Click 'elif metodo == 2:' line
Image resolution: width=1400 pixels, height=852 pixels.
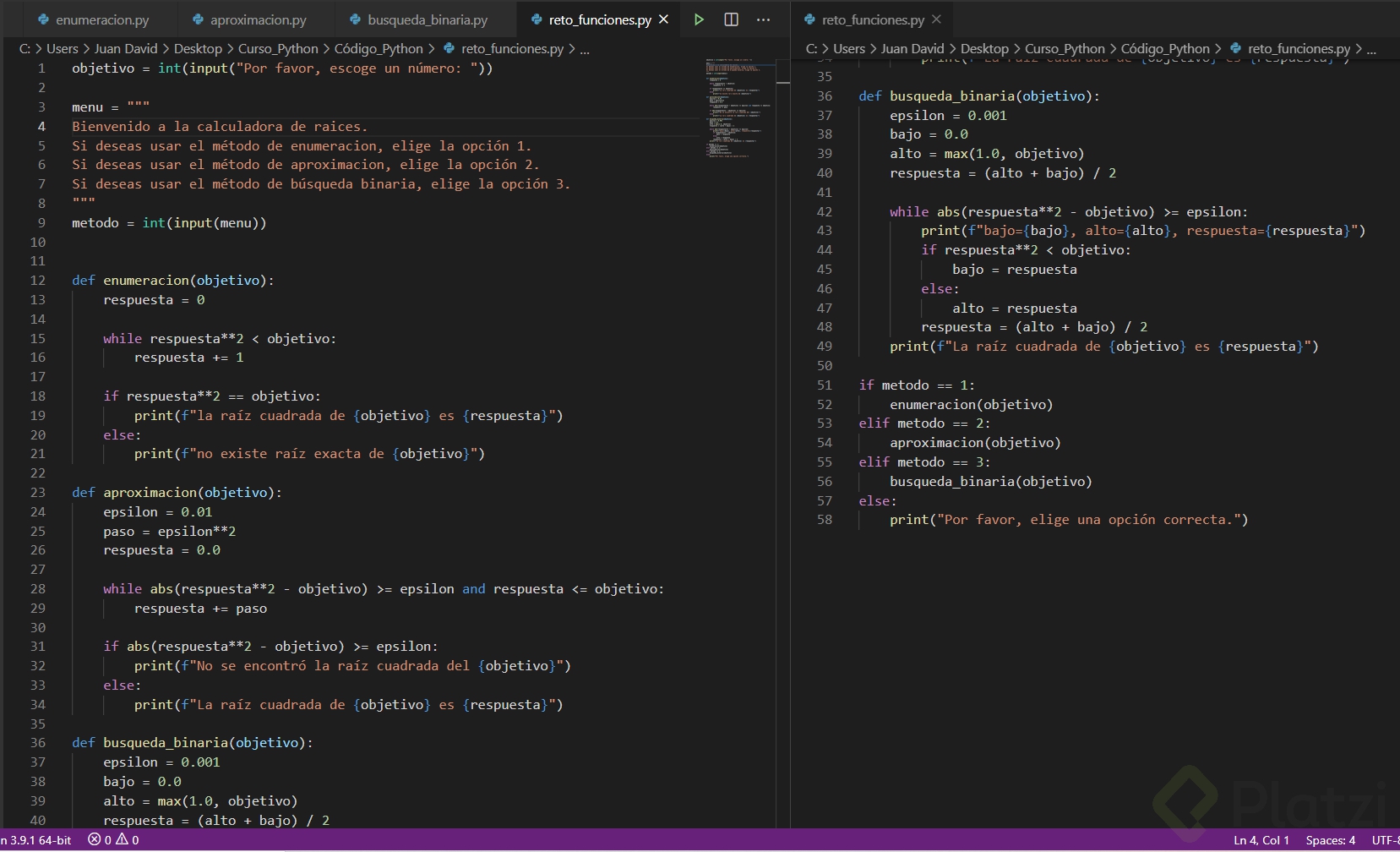924,423
